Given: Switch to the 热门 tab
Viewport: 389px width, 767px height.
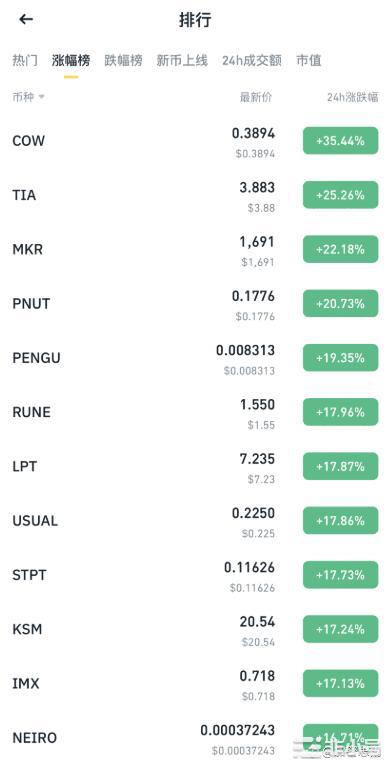Looking at the screenshot, I should [x=25, y=61].
